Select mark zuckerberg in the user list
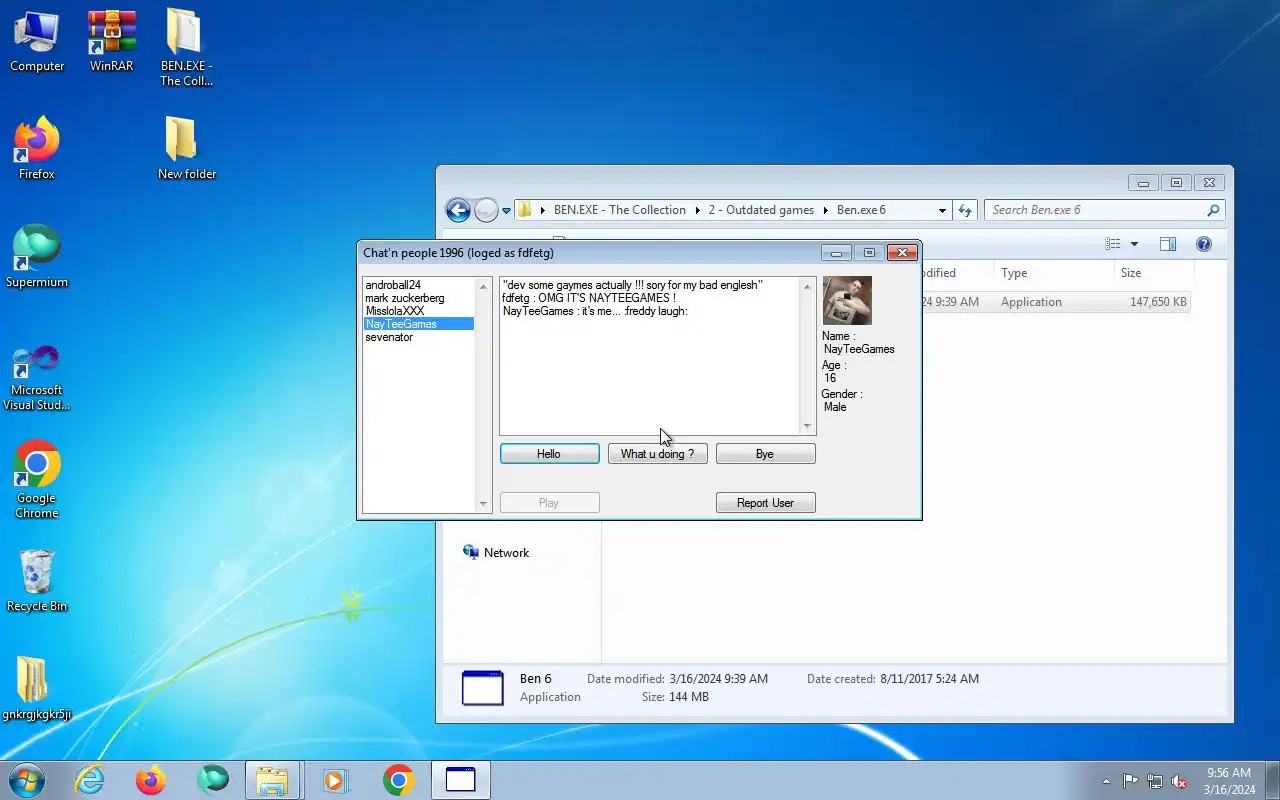This screenshot has width=1280, height=800. [418, 298]
